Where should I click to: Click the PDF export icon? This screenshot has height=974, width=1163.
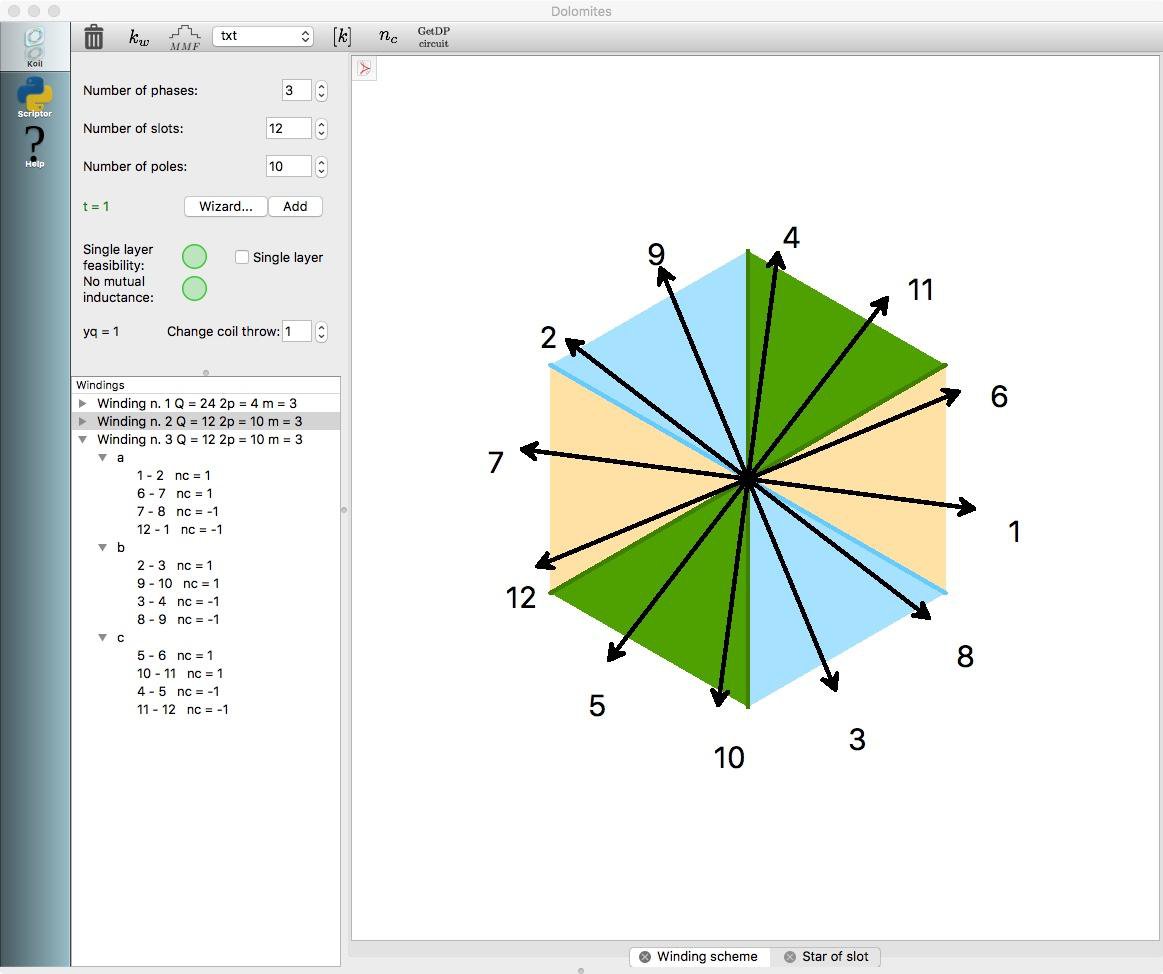[x=364, y=69]
